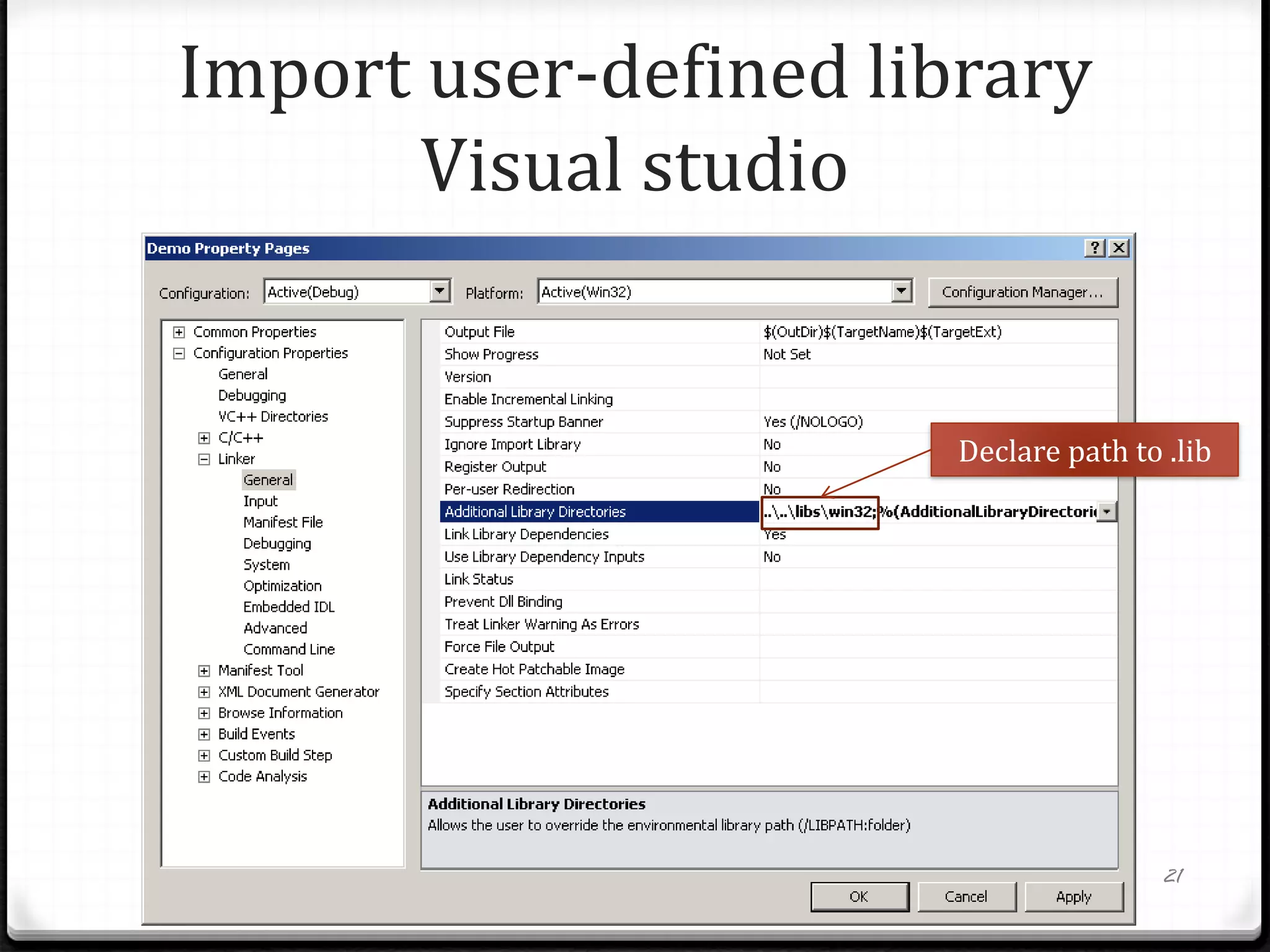Collapse Configuration Properties node
Image resolution: width=1270 pixels, height=952 pixels.
tap(179, 353)
